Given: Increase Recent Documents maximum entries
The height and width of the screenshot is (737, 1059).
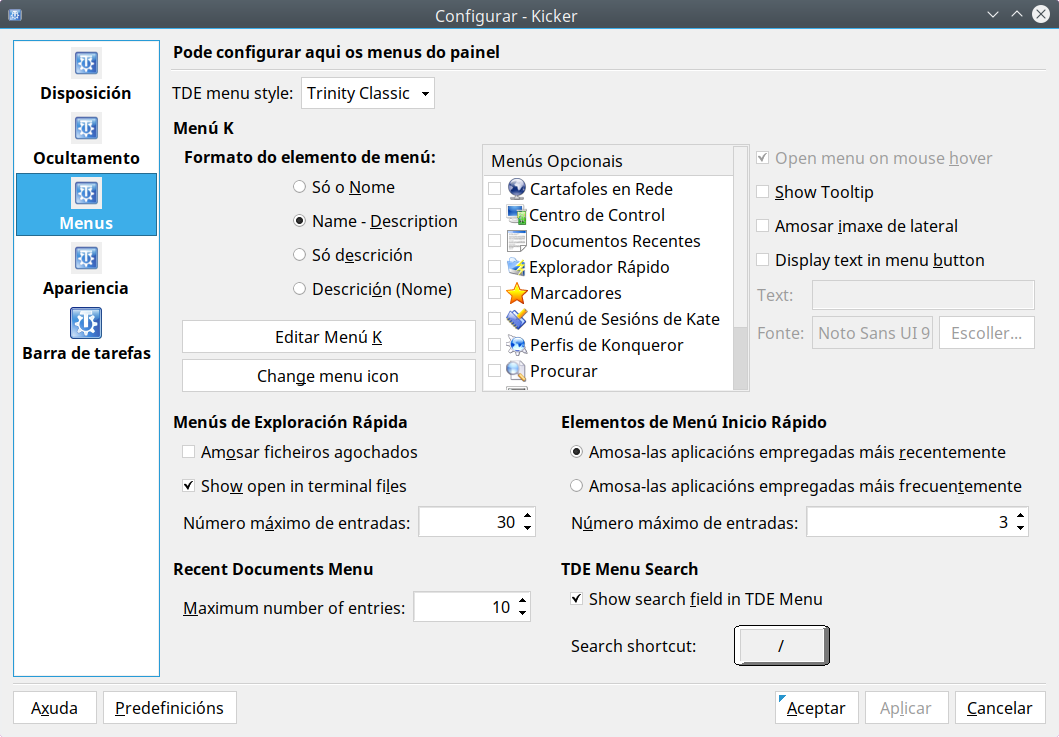Looking at the screenshot, I should 523,600.
